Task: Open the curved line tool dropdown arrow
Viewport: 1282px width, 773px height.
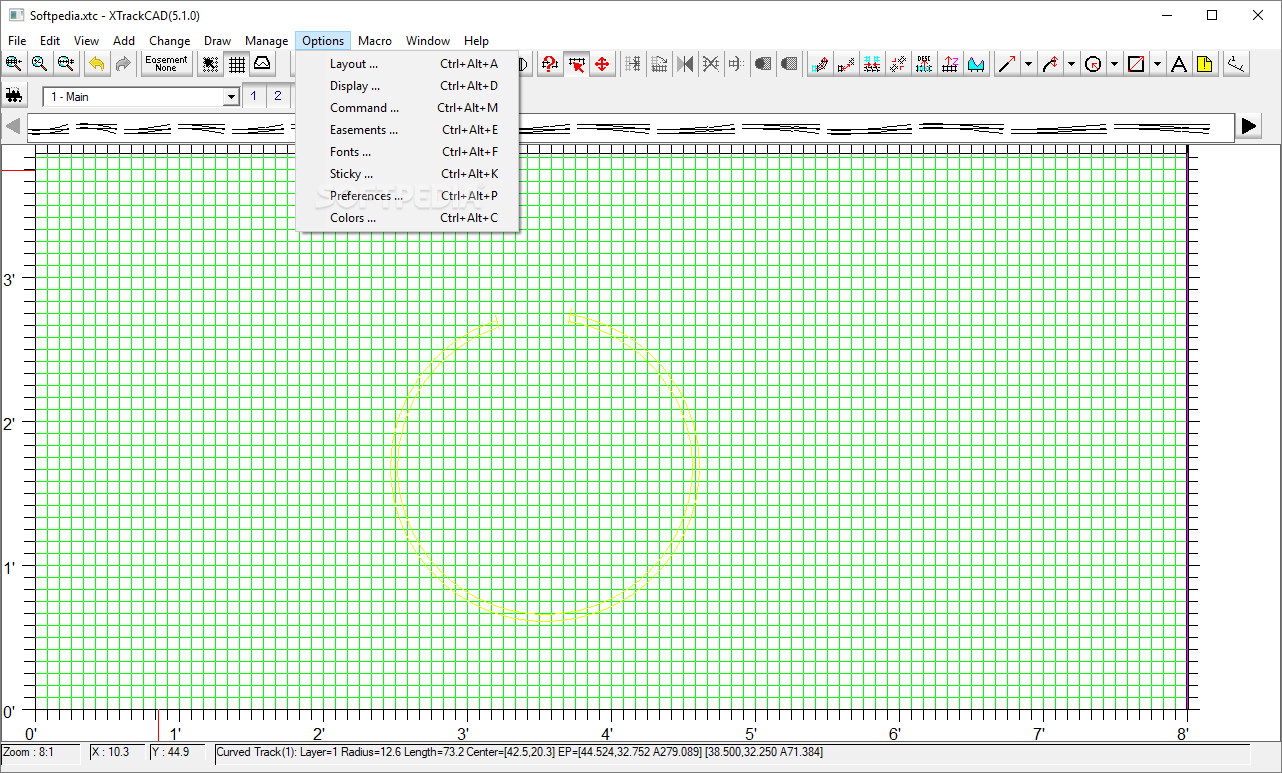Action: [1071, 64]
